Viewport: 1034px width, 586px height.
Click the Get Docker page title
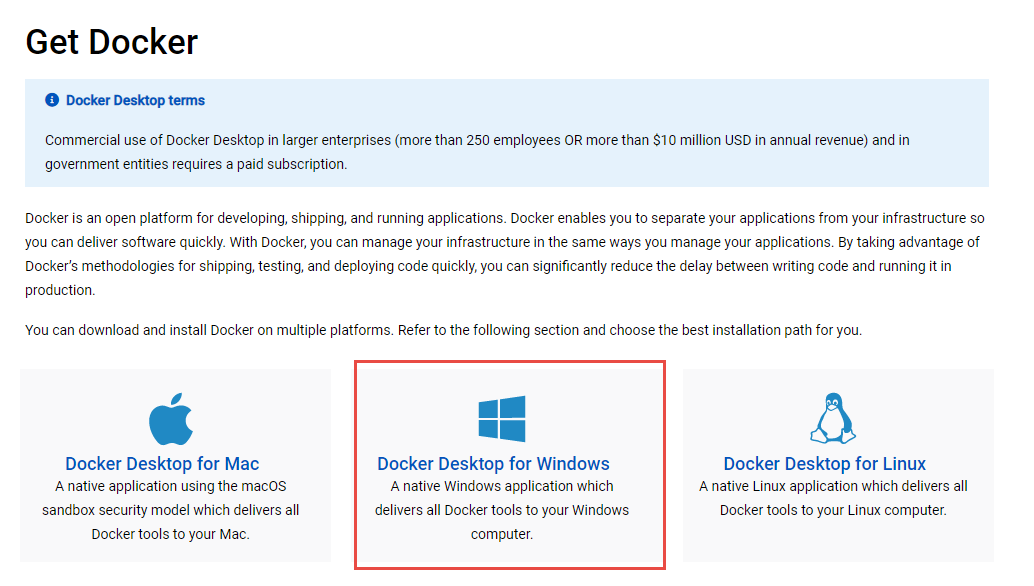pyautogui.click(x=111, y=42)
